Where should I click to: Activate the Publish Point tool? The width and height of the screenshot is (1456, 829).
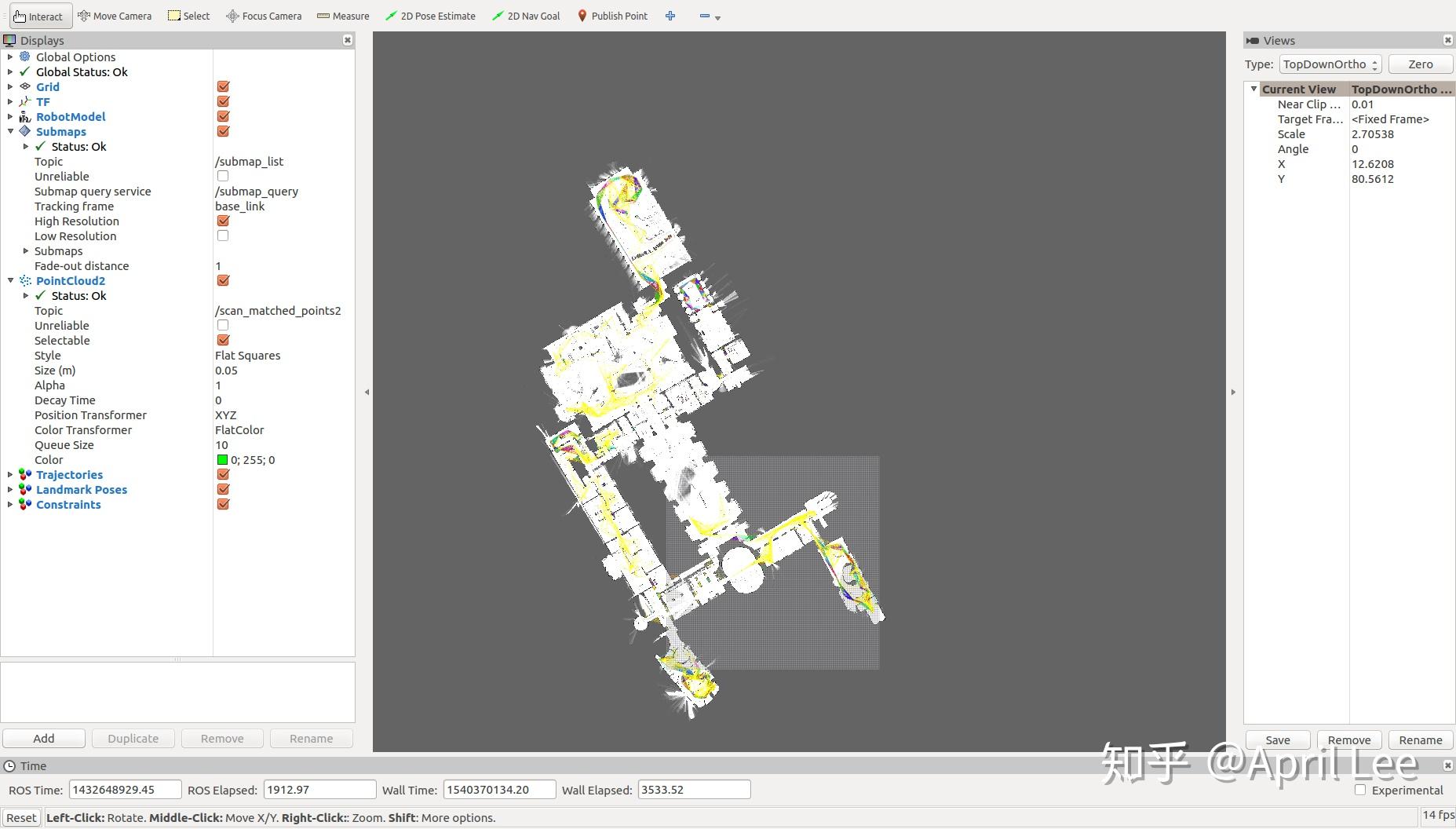coord(612,16)
